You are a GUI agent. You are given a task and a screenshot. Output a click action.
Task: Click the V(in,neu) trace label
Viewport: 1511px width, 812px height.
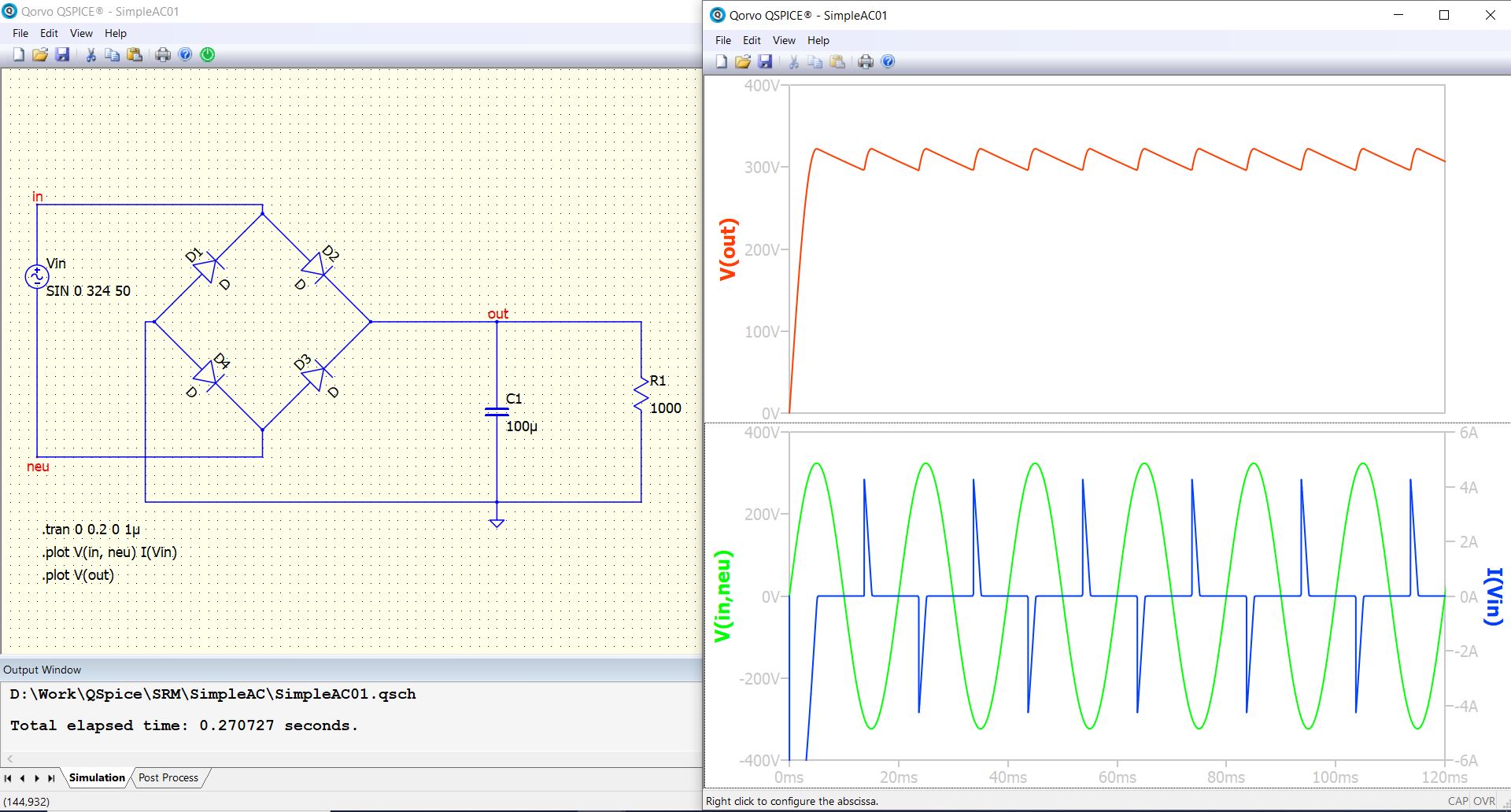[722, 596]
